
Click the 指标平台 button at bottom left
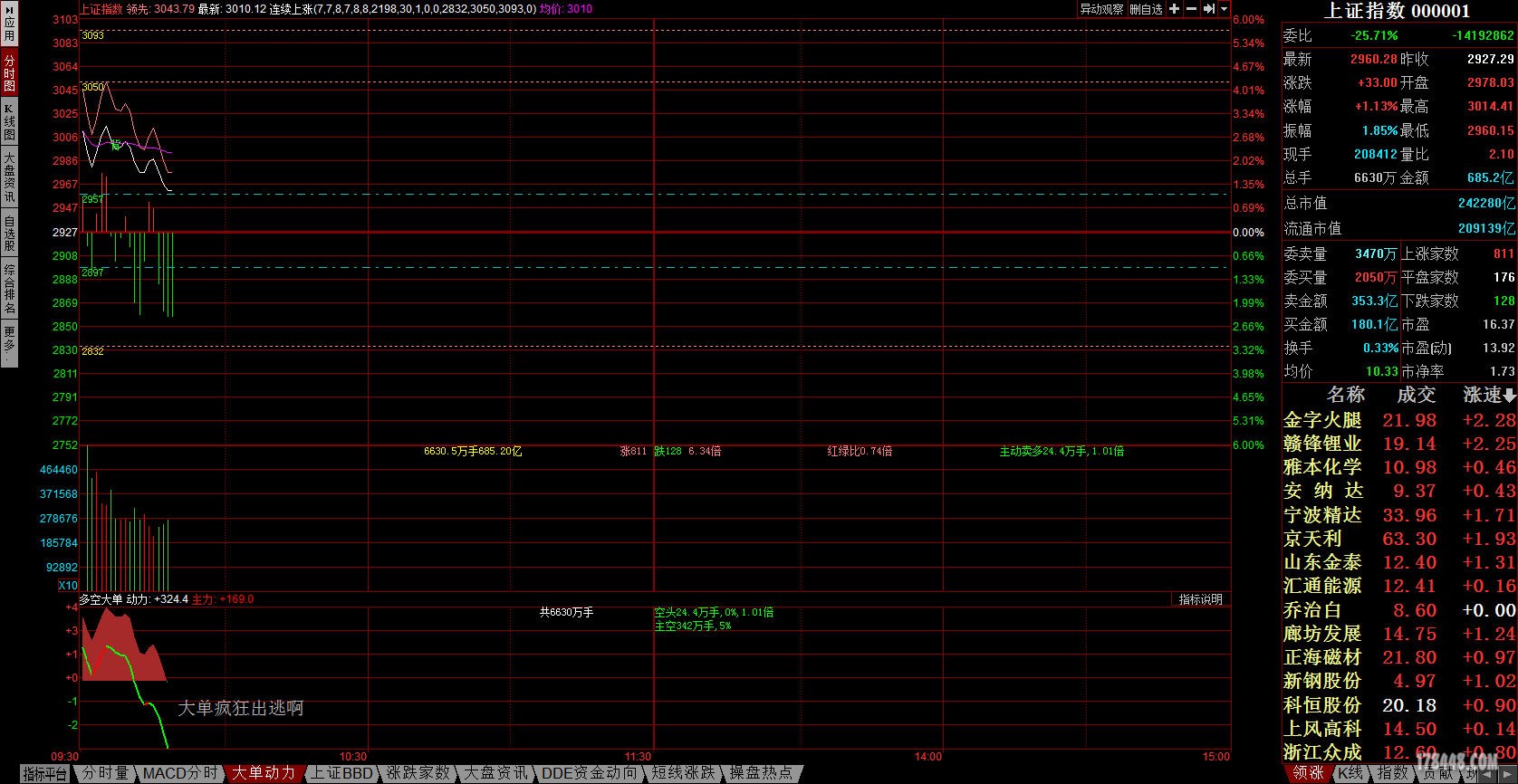click(45, 774)
